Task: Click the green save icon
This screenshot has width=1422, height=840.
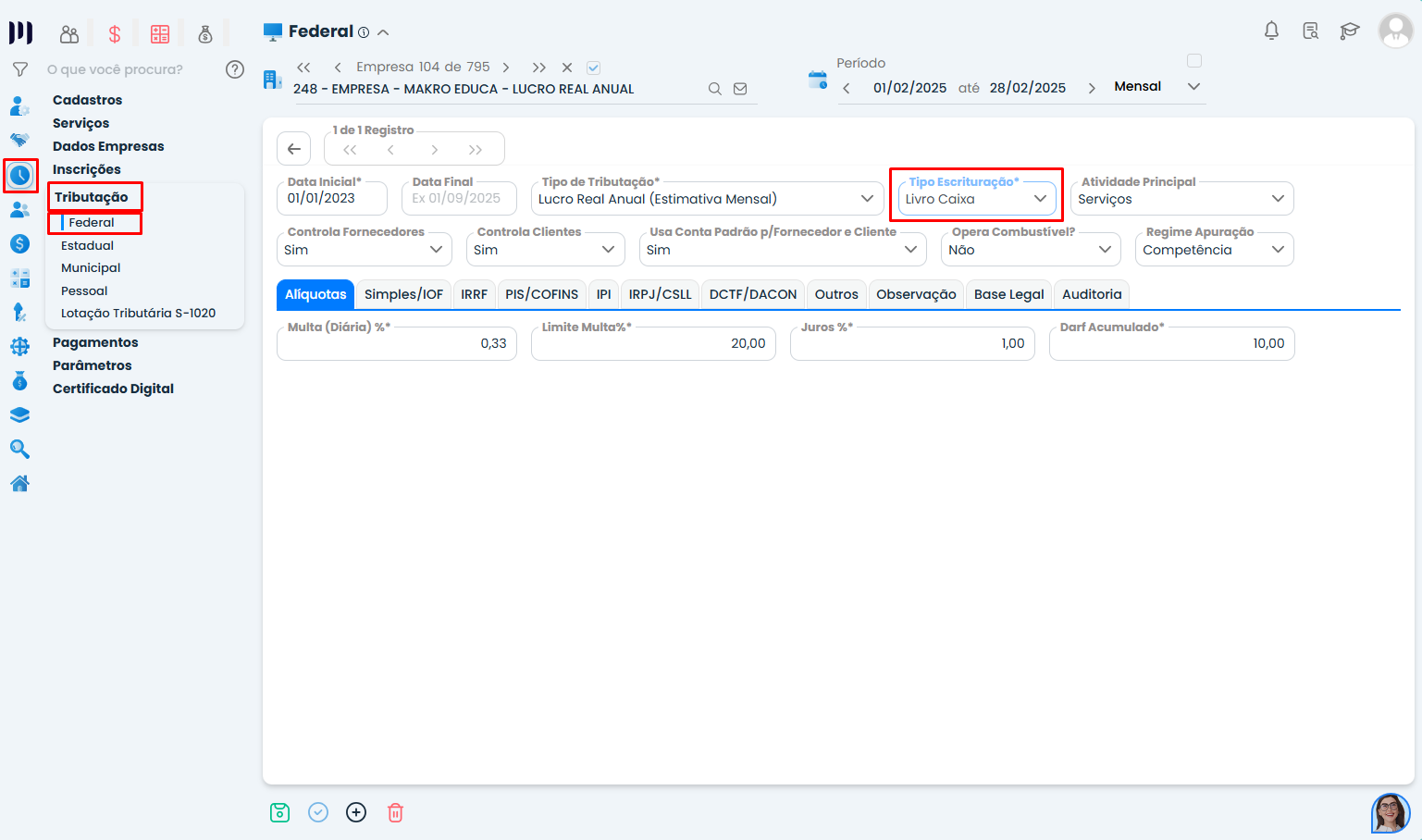Action: coord(279,812)
